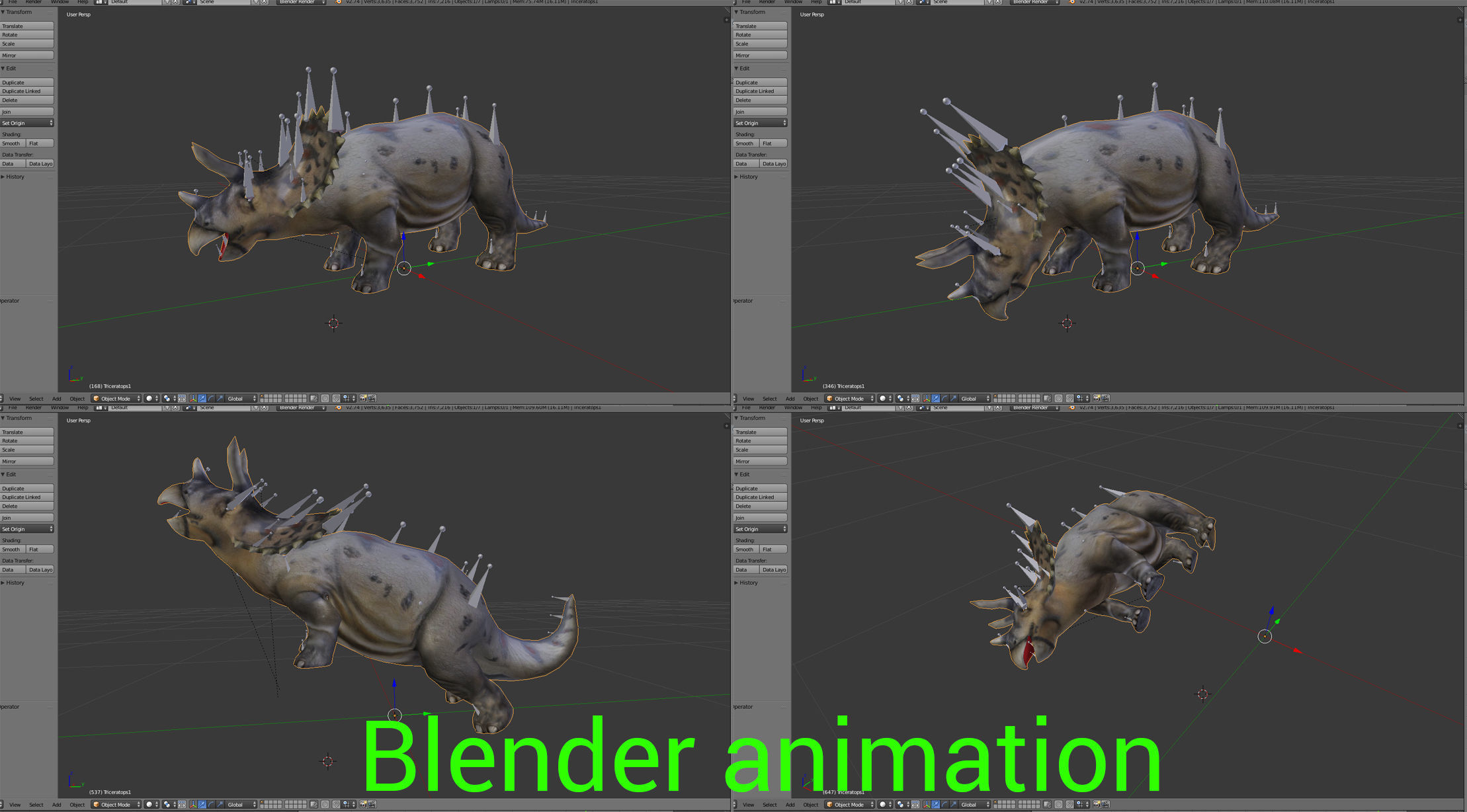The width and height of the screenshot is (1467, 812).
Task: Toggle 3D manipulator widget in frame 346 header
Action: (x=927, y=398)
